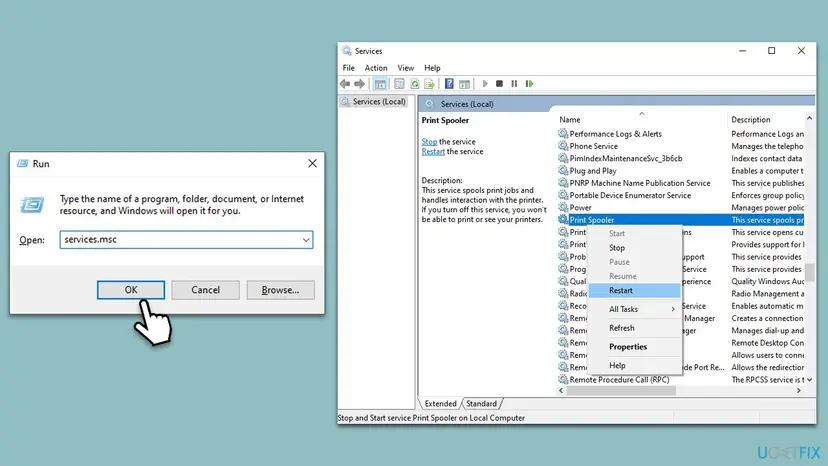Select Portable Device Enumerator Service row
Image resolution: width=828 pixels, height=466 pixels.
point(680,195)
